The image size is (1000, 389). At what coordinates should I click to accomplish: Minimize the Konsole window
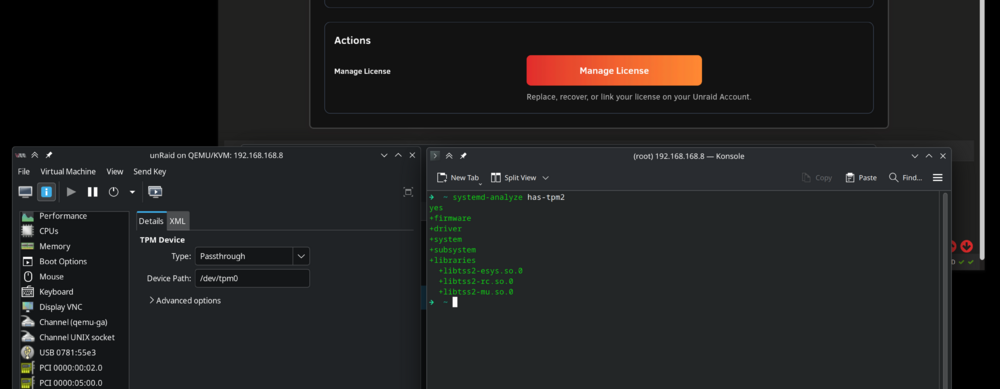[914, 156]
